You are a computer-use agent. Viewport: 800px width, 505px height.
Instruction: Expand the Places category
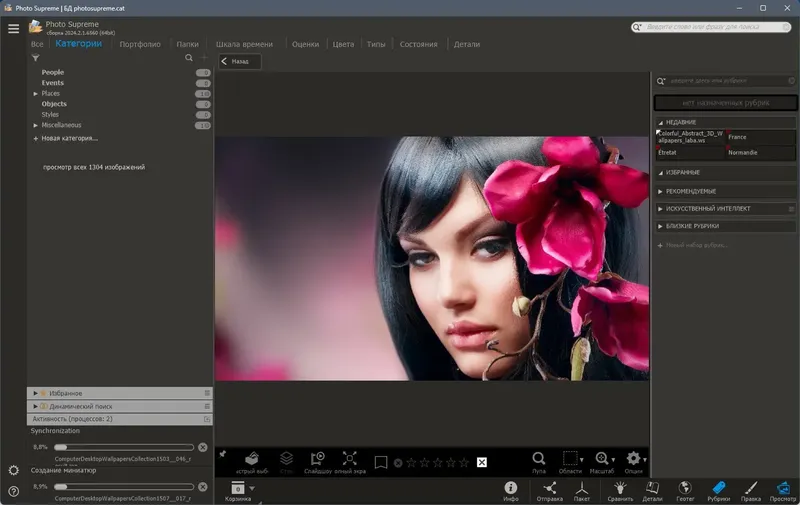(x=36, y=94)
